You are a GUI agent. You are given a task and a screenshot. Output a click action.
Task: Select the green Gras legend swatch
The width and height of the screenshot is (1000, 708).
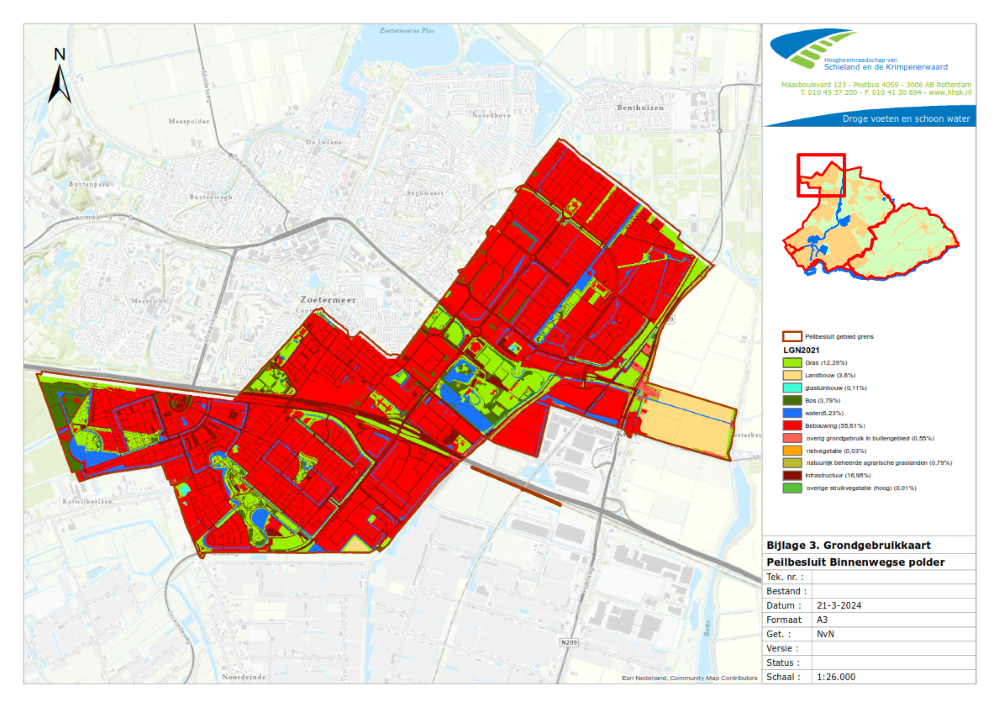point(792,361)
